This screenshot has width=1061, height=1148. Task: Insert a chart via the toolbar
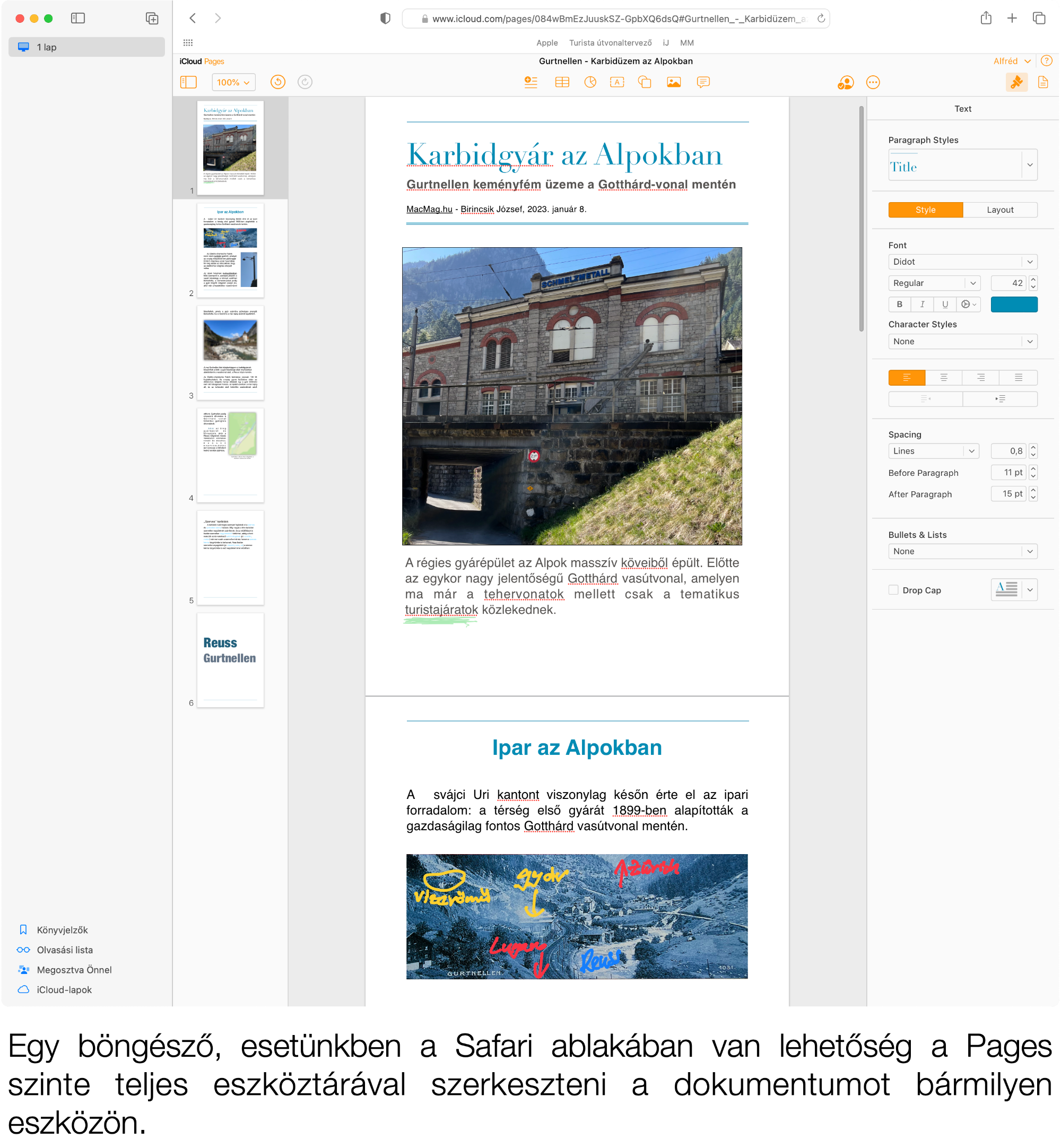point(589,82)
